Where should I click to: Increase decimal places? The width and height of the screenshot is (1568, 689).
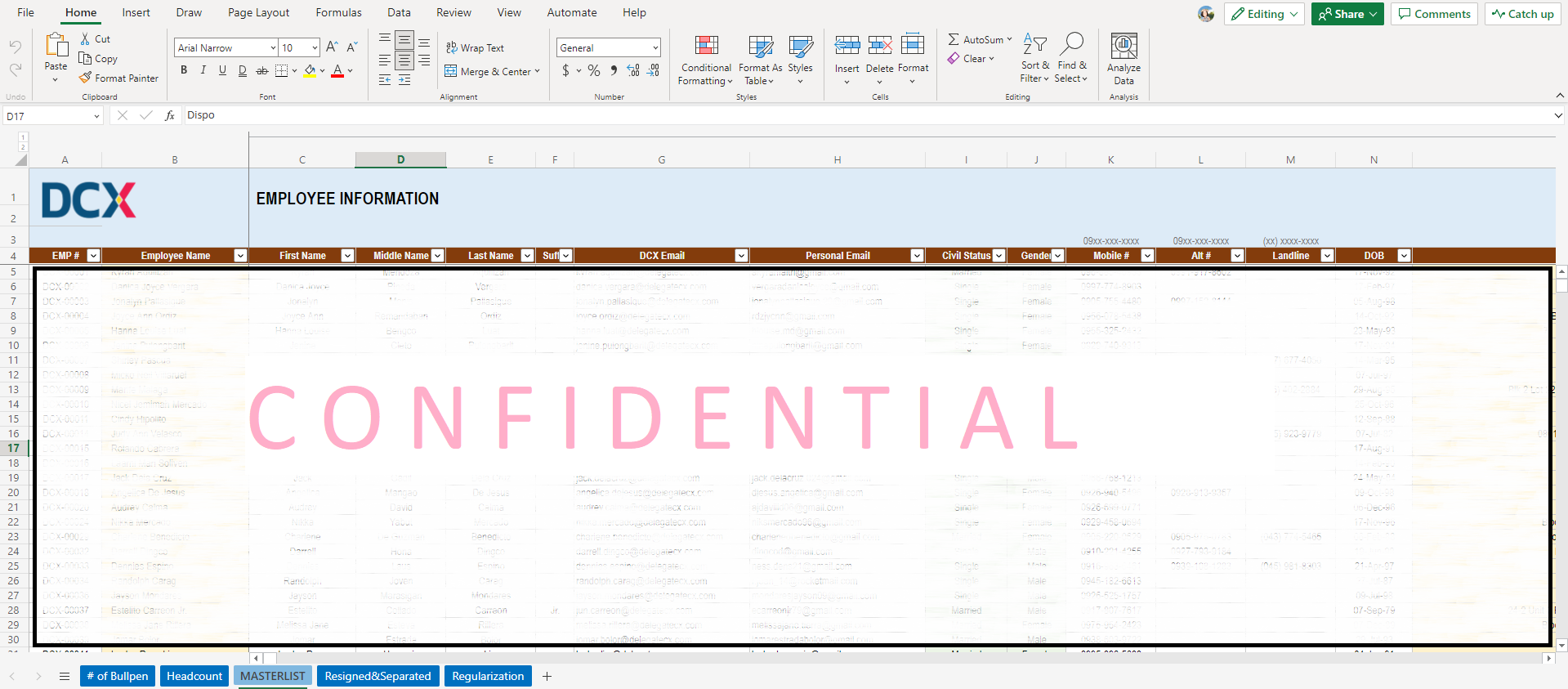pyautogui.click(x=633, y=71)
